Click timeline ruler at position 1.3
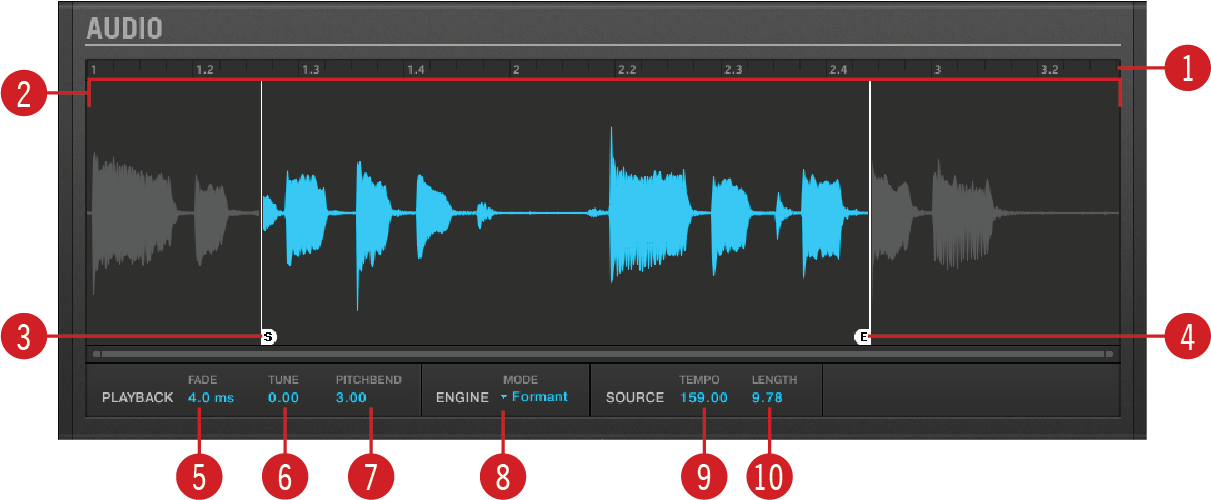Viewport: 1211px width, 500px height. [311, 70]
